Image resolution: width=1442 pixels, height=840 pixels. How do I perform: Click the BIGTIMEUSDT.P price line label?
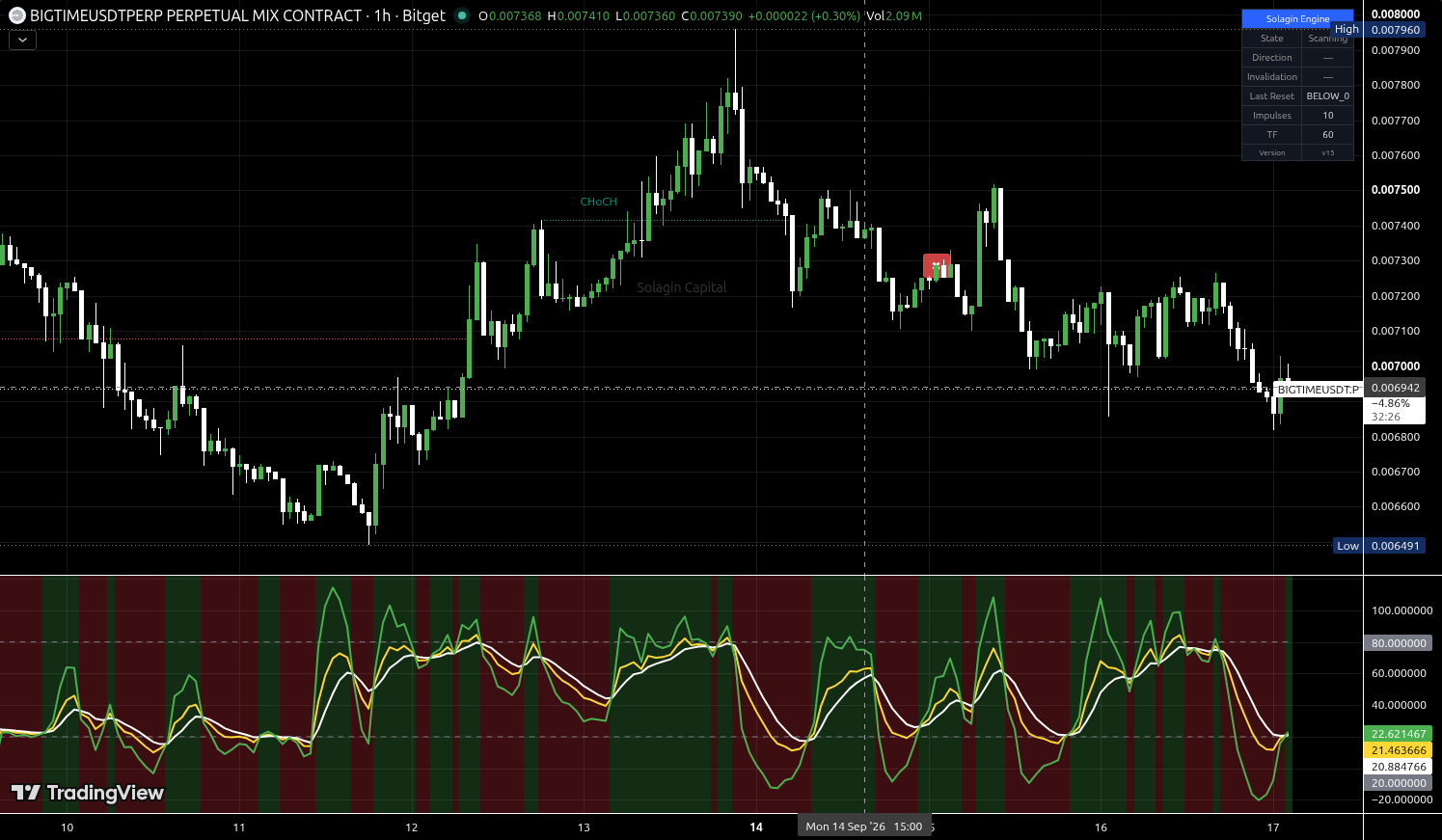coord(1318,390)
